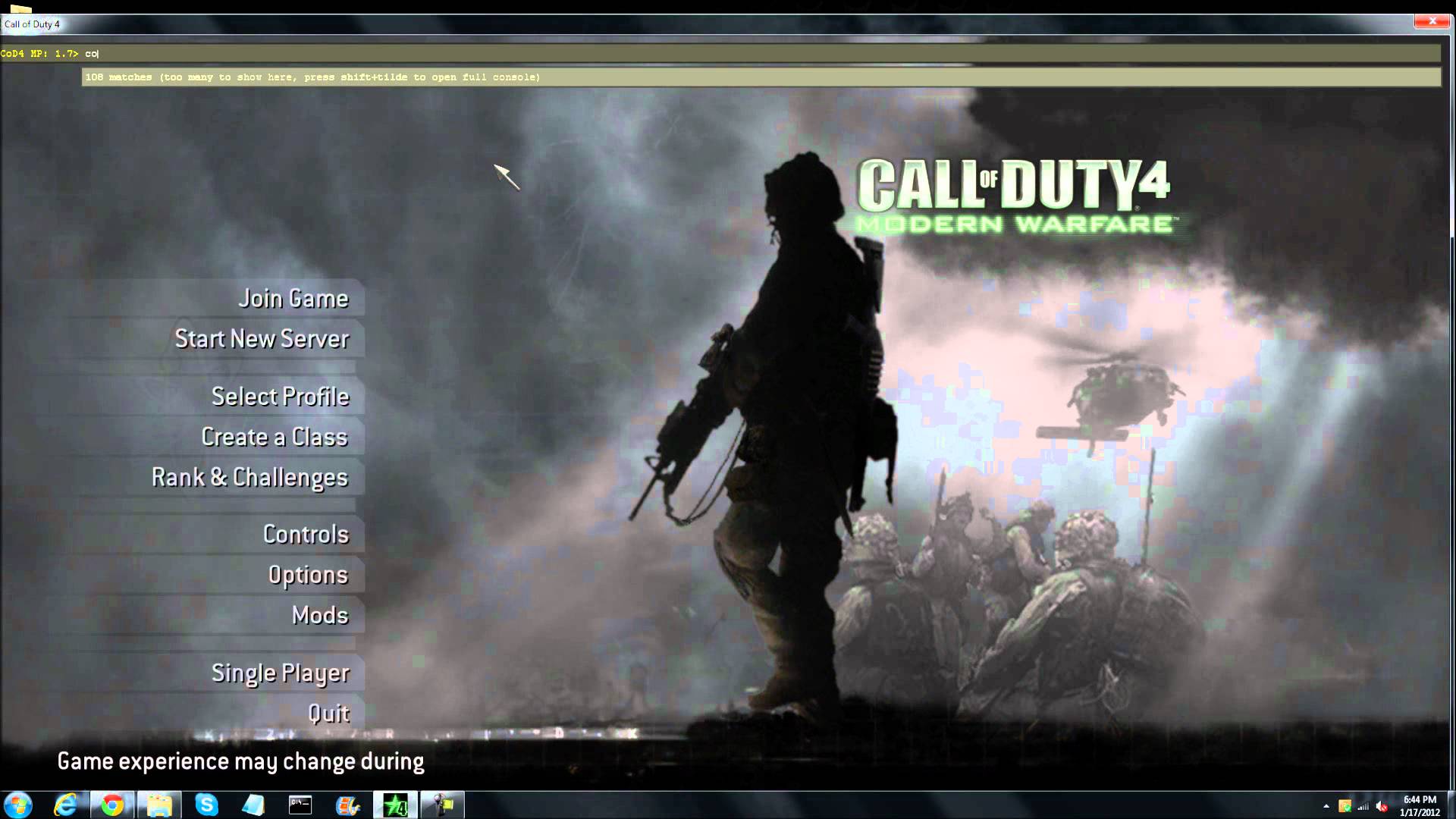This screenshot has width=1456, height=819.
Task: Open Rank & Challenges
Action: 249,478
